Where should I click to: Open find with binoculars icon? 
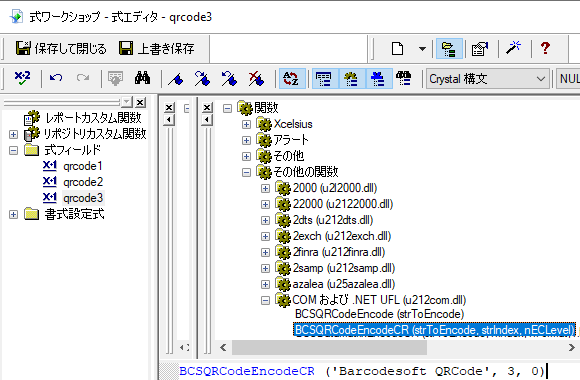pos(142,78)
